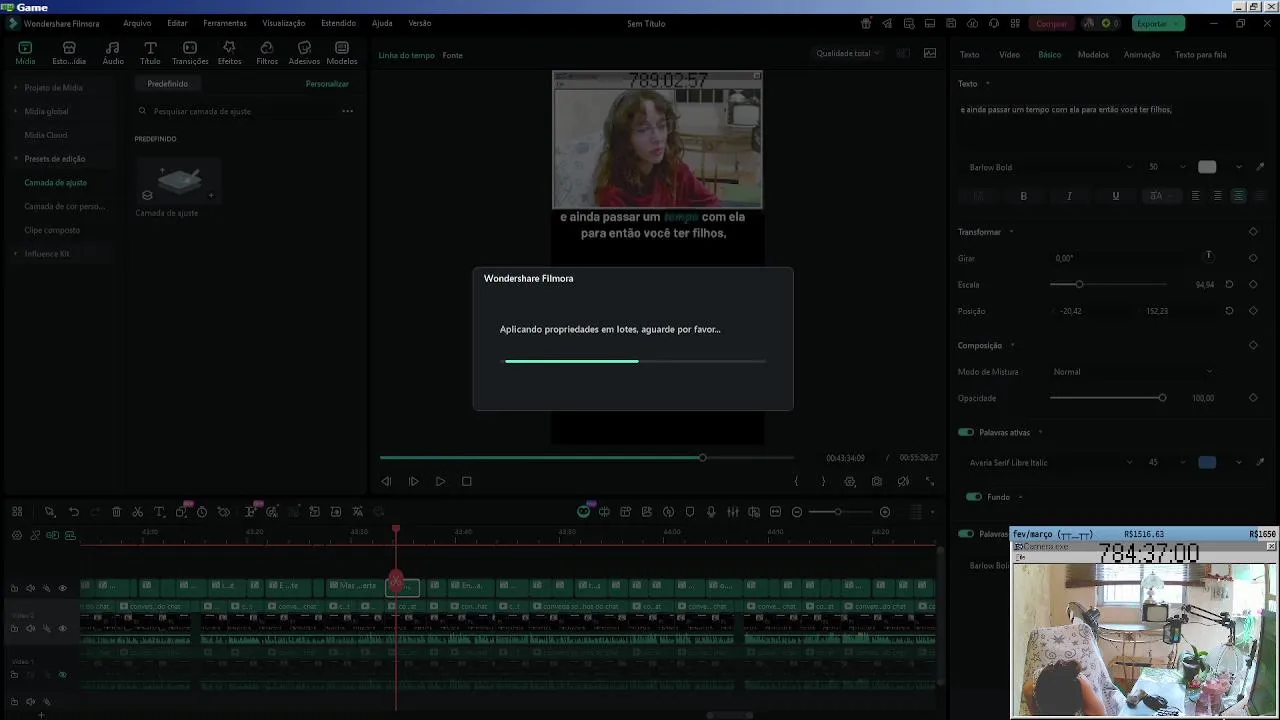Toggle the Palavras ativas switch
The width and height of the screenshot is (1280, 720).
pos(966,432)
